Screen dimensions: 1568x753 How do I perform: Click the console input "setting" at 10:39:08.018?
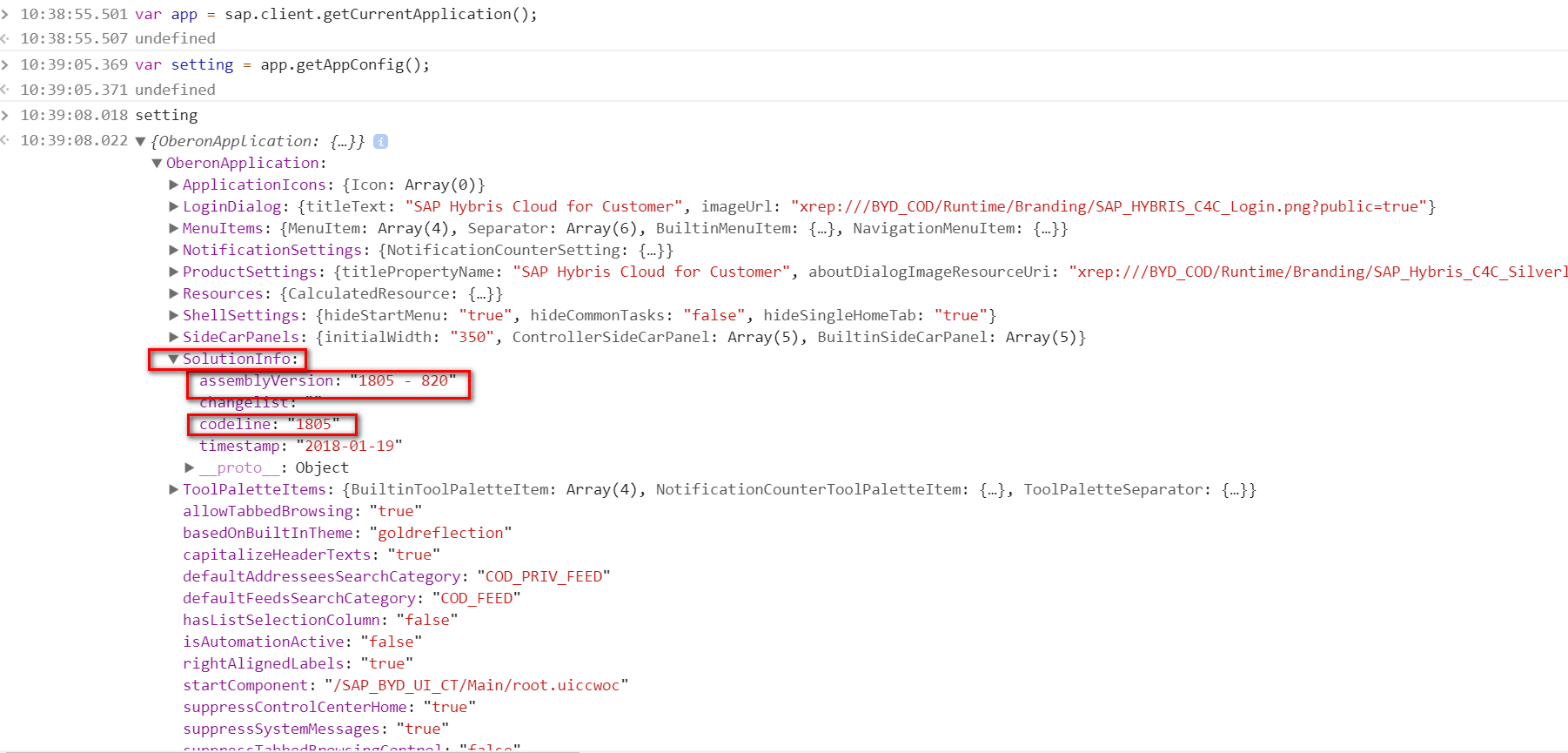click(166, 115)
